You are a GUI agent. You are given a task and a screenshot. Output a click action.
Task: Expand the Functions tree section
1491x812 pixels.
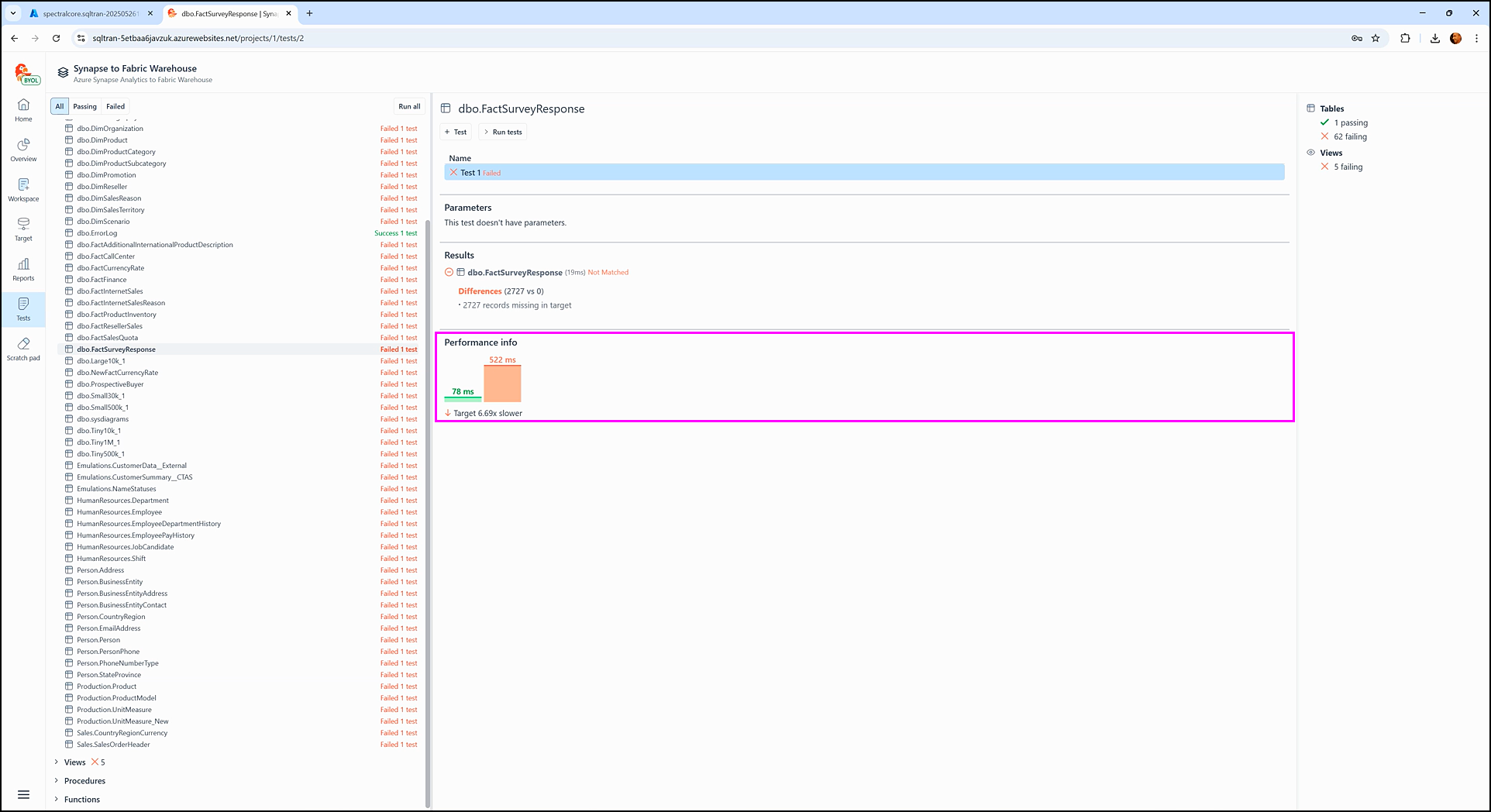[57, 800]
